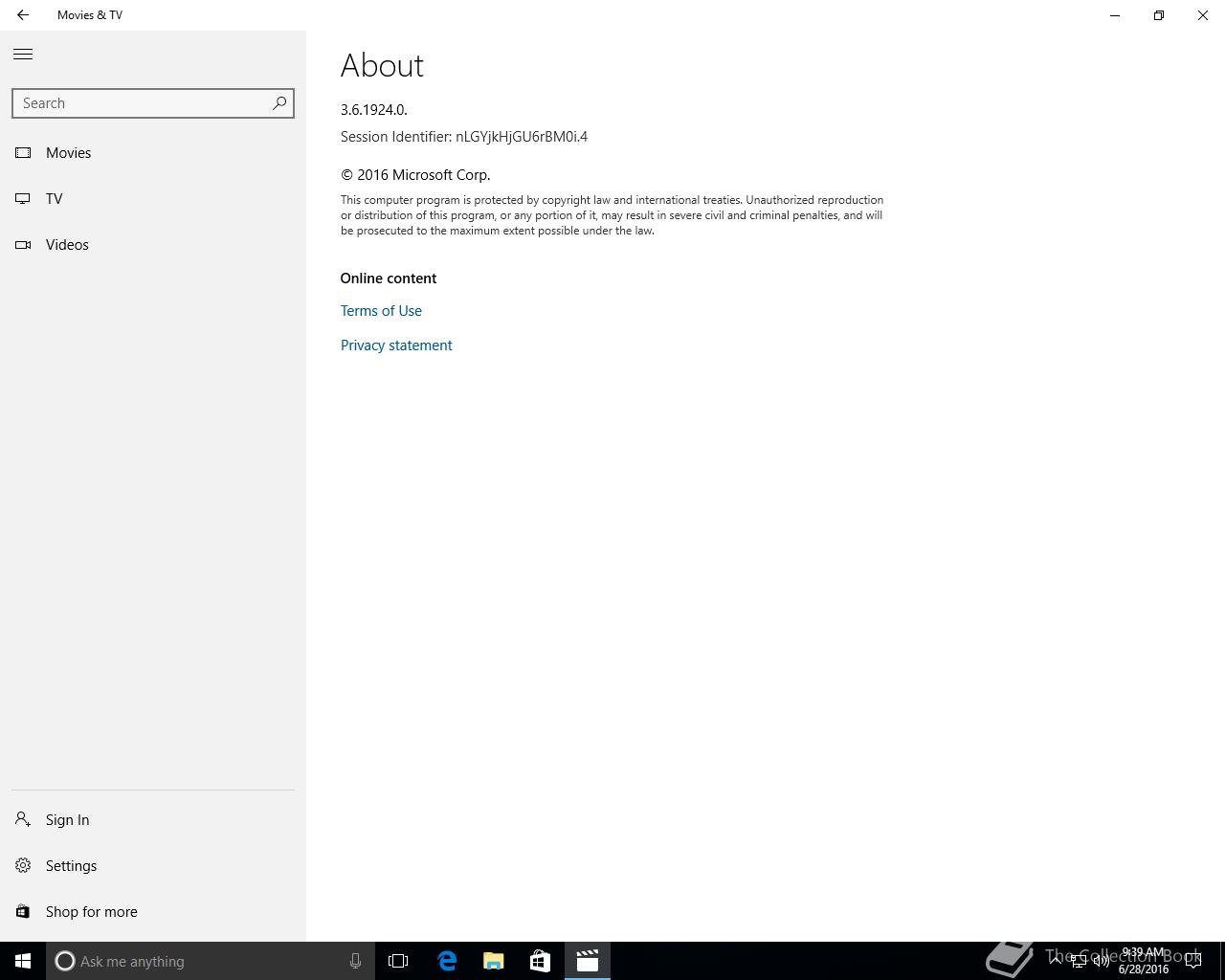
Task: Close the Movies & TV window
Action: pos(1203,15)
